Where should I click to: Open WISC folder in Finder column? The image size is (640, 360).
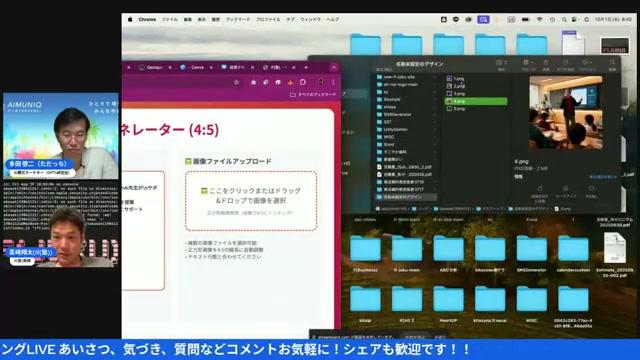405,137
